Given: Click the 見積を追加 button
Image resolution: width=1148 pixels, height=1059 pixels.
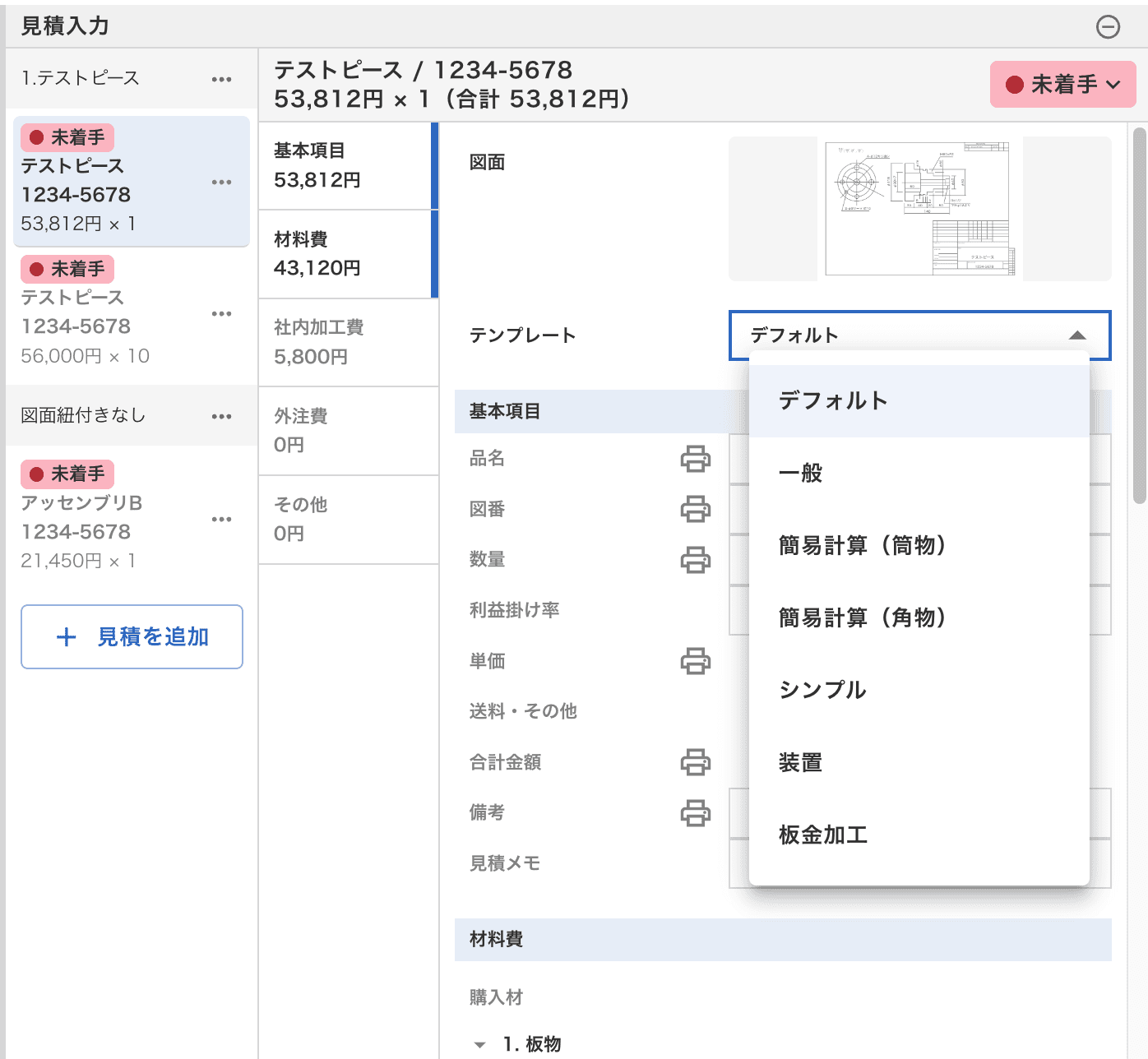Looking at the screenshot, I should pyautogui.click(x=132, y=637).
